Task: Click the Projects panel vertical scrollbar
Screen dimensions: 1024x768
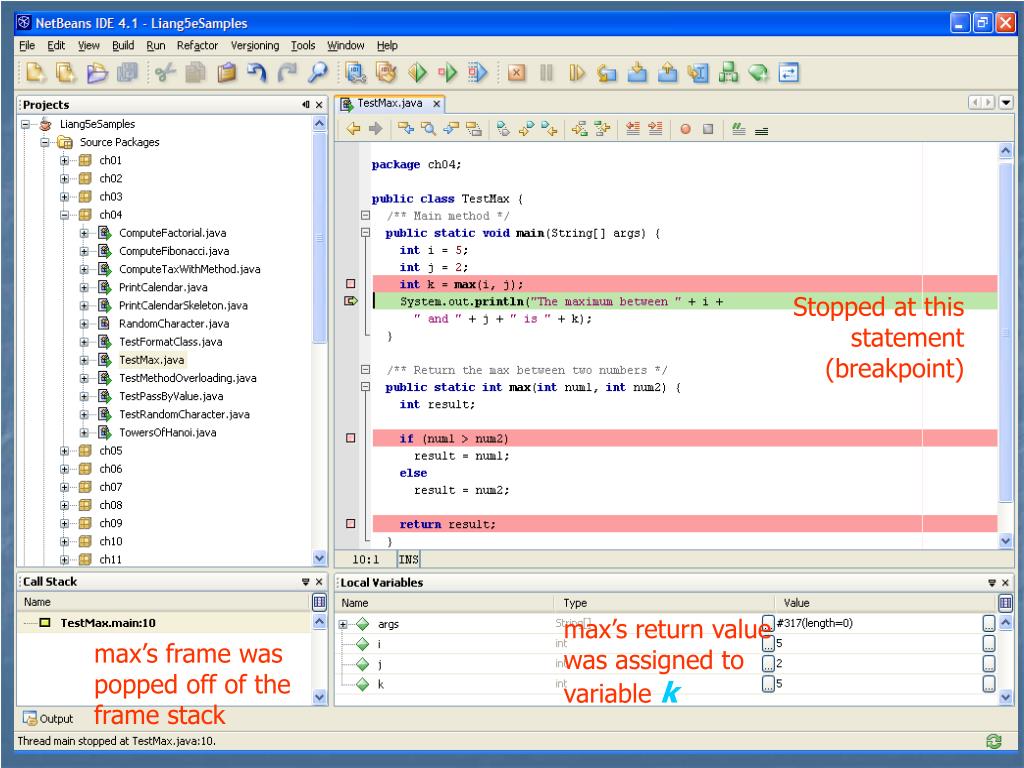Action: click(319, 236)
